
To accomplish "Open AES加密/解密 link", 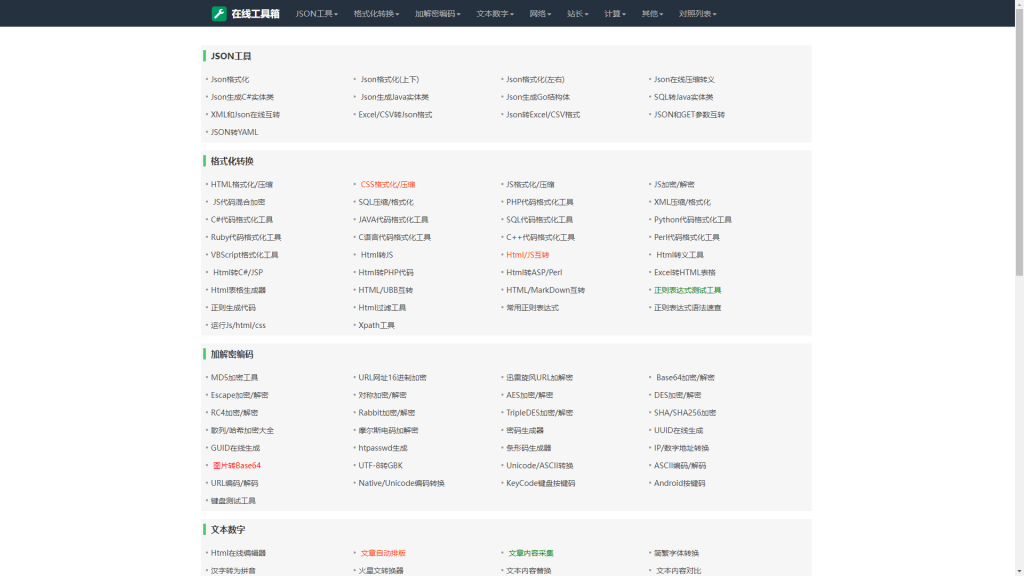I will pos(530,396).
